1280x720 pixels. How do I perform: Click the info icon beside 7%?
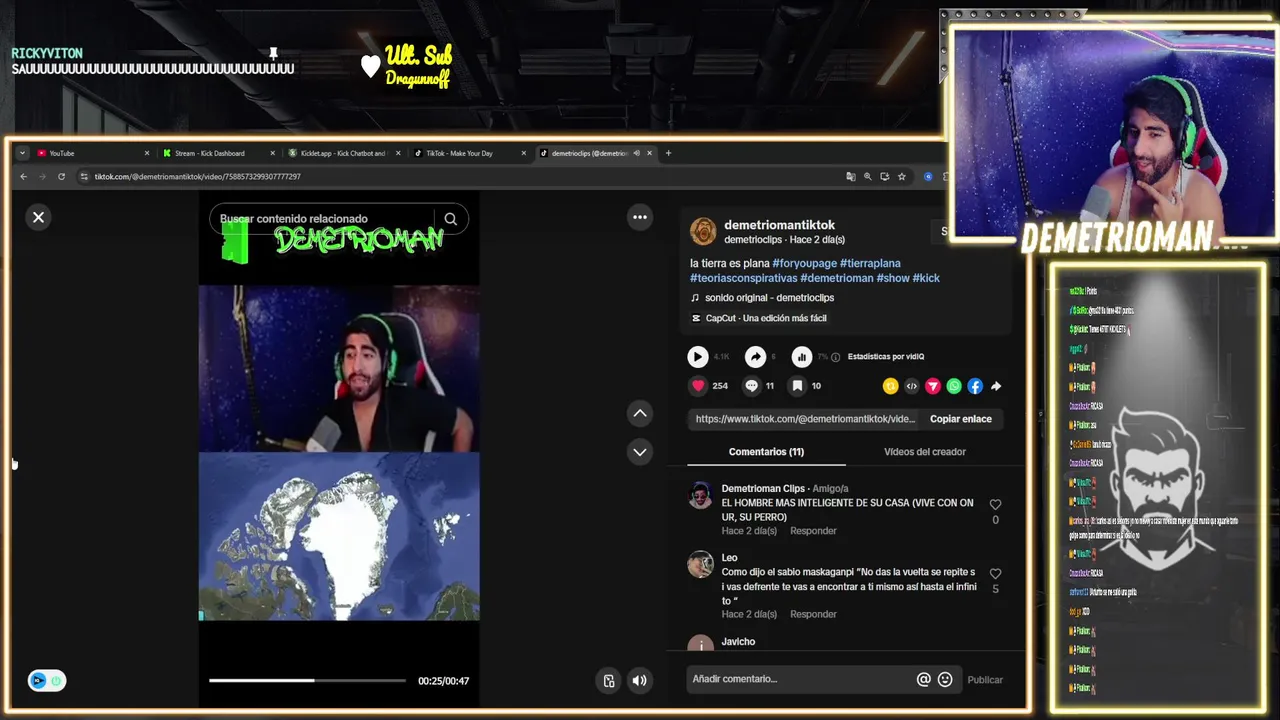click(837, 357)
